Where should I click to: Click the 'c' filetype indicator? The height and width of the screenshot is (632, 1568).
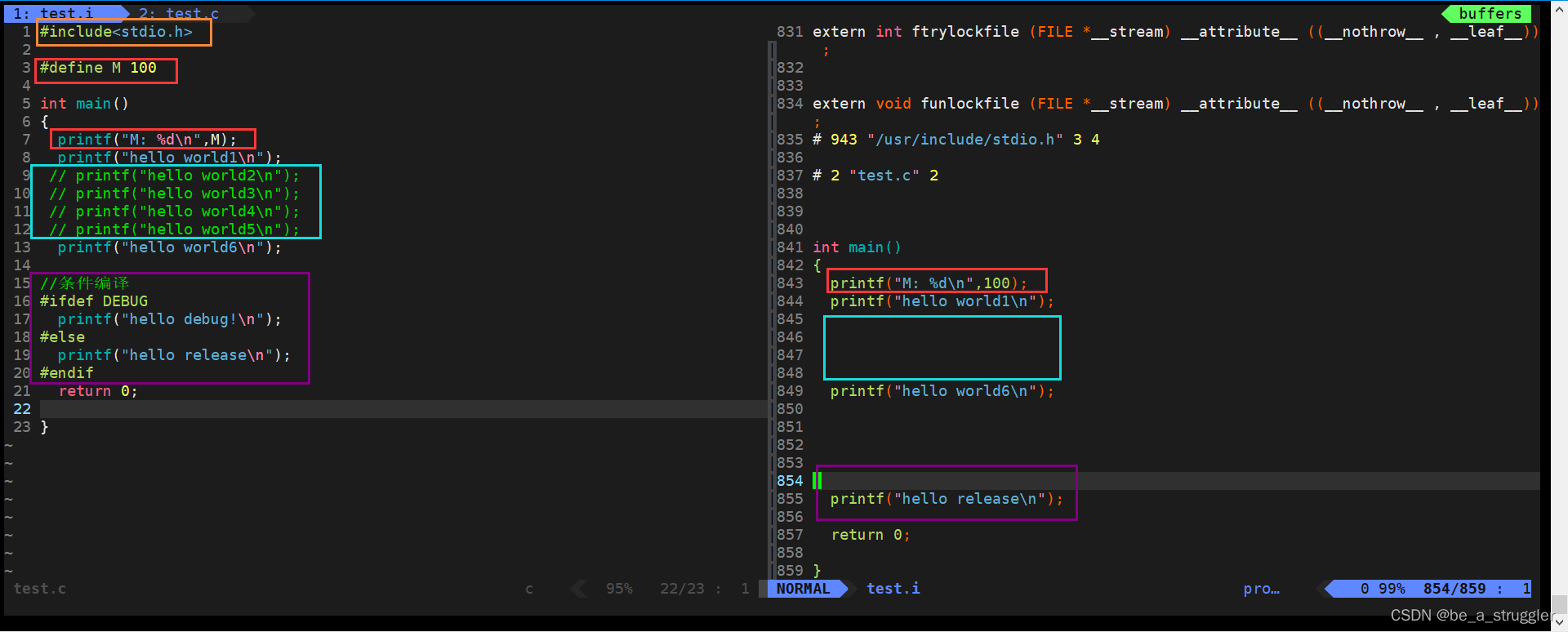pyautogui.click(x=529, y=589)
